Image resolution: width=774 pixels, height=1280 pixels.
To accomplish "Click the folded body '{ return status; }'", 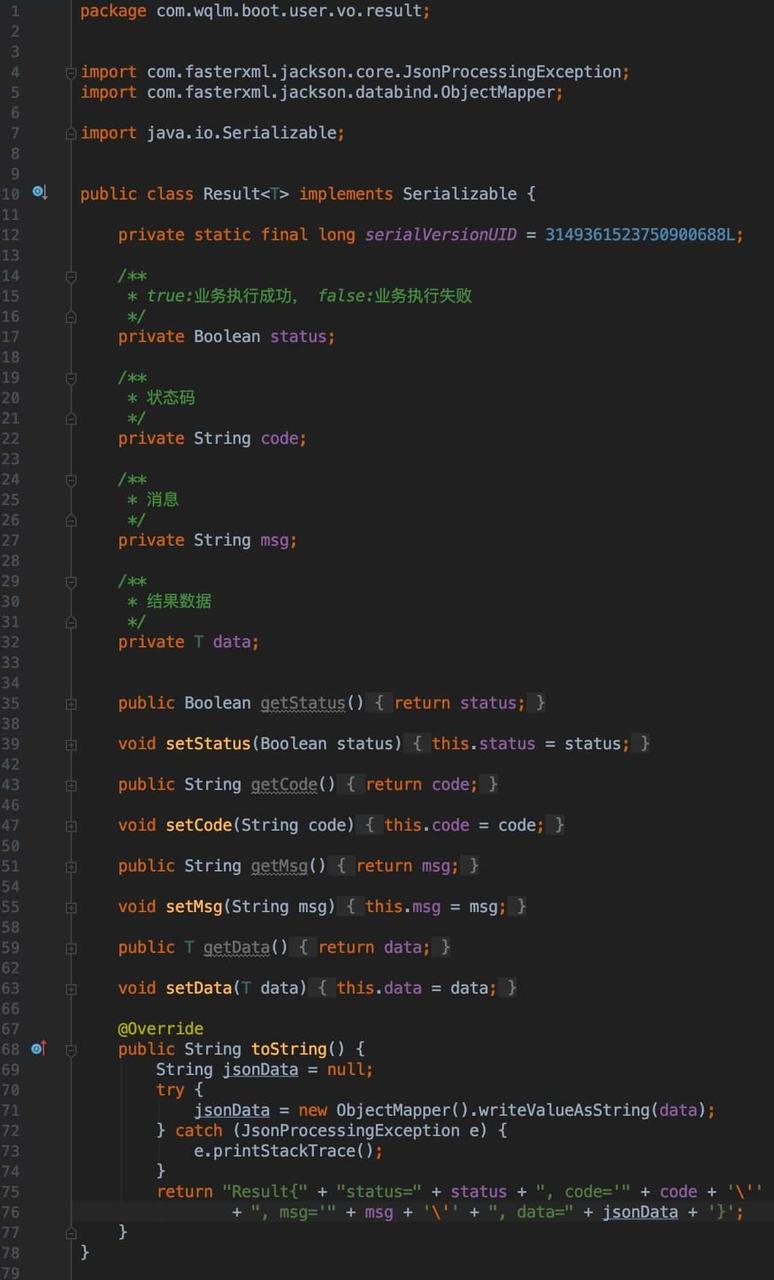I will (460, 703).
